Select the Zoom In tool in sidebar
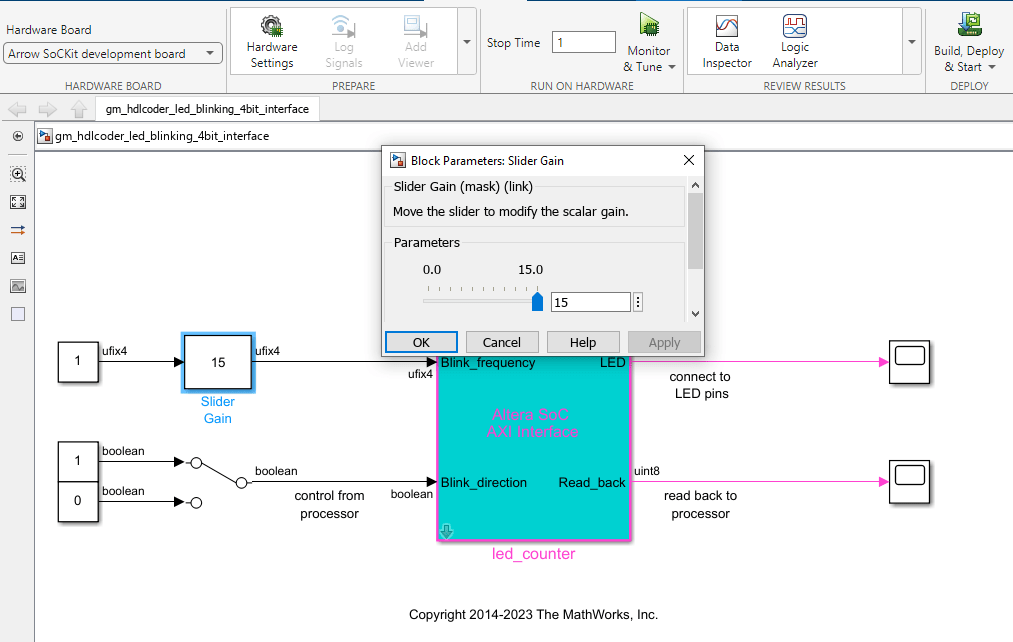The width and height of the screenshot is (1013, 642). 18,174
